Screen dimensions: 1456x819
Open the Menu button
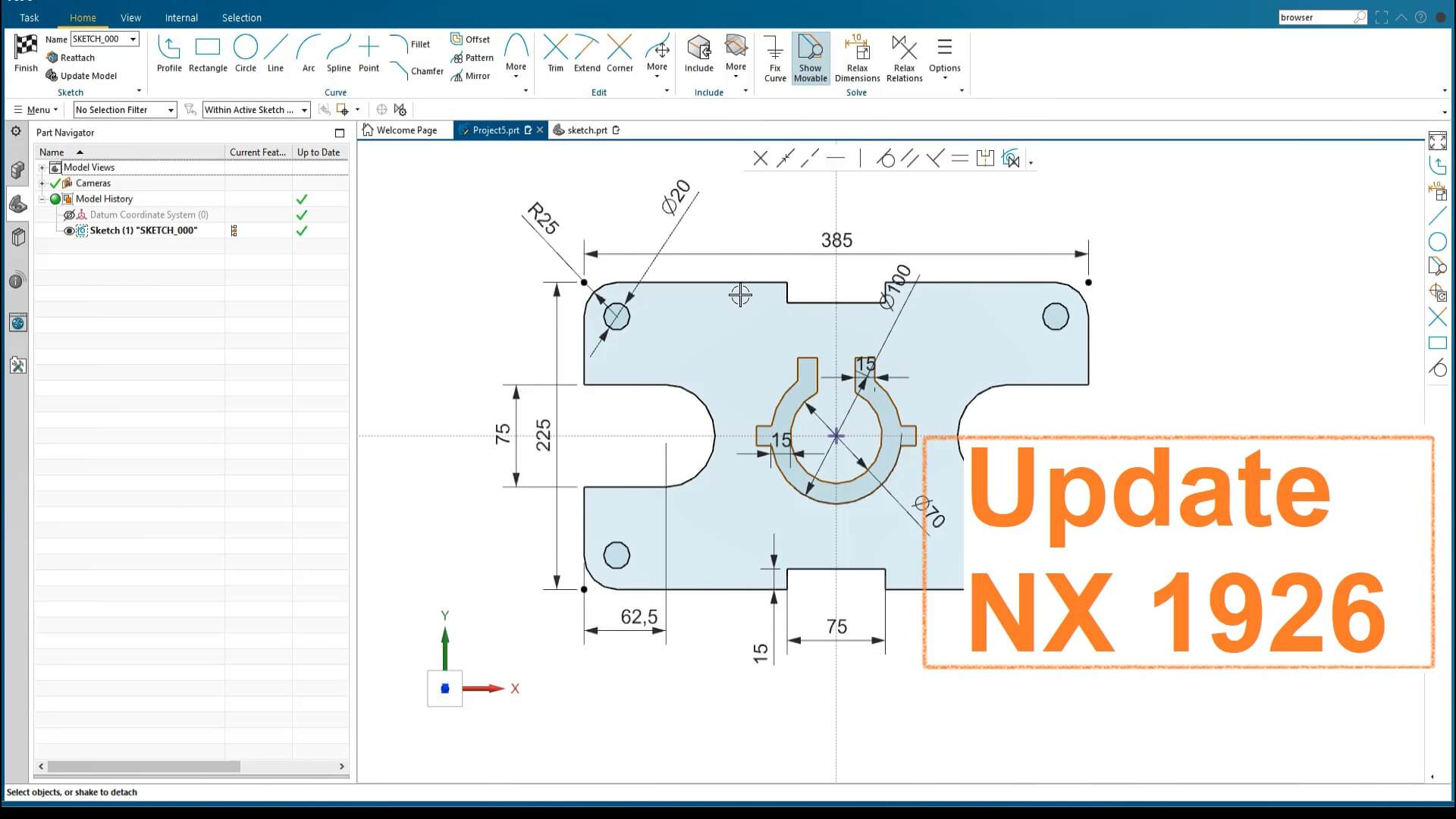[x=36, y=110]
